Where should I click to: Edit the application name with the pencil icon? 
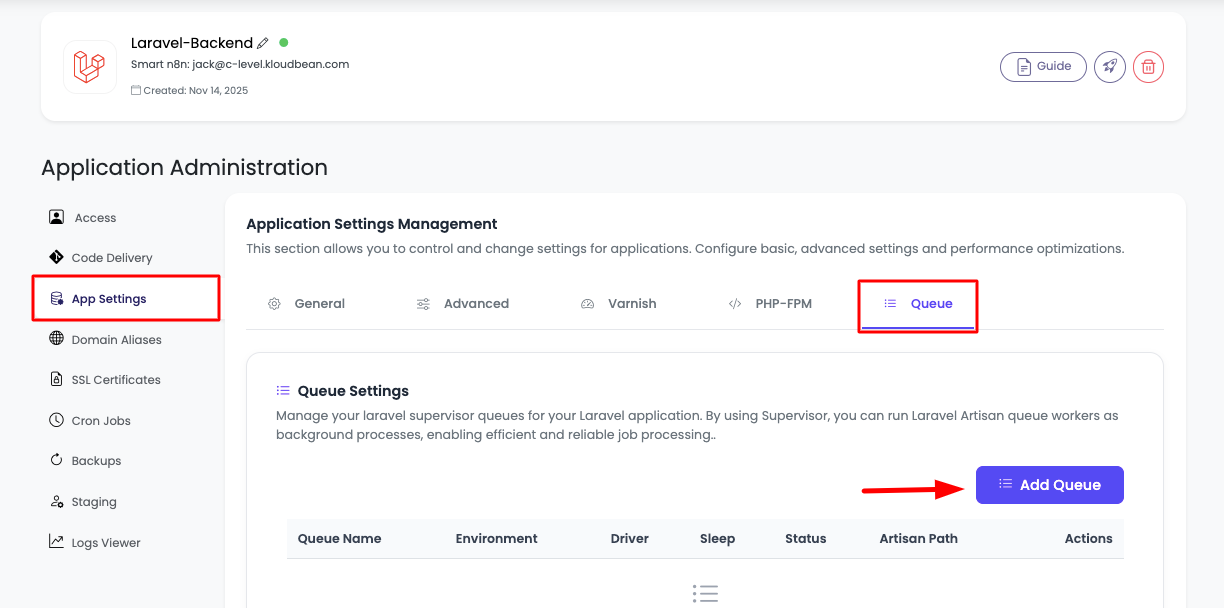tap(263, 42)
